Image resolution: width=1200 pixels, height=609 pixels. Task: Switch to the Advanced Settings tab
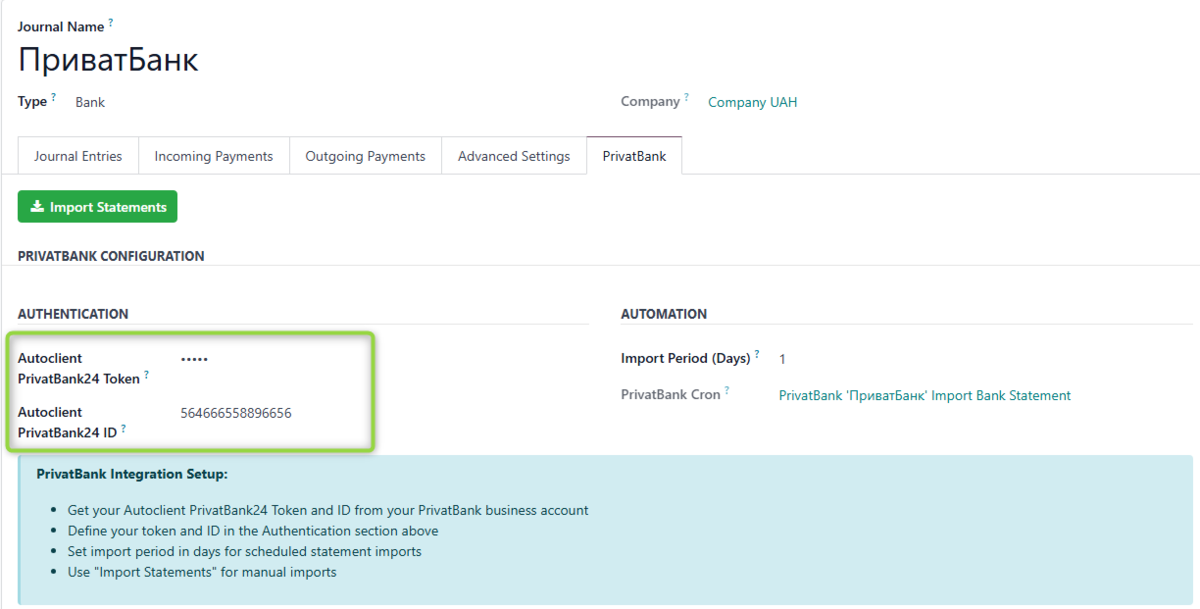click(x=513, y=155)
